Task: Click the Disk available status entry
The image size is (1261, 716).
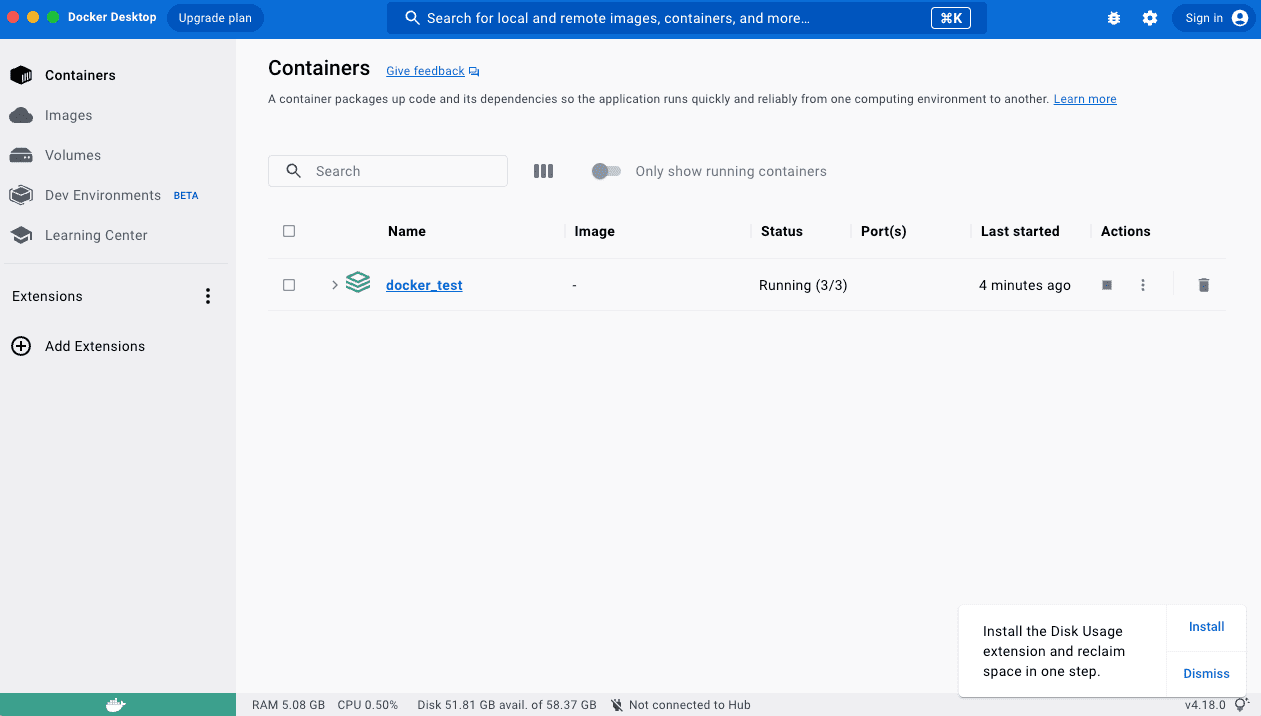Action: (507, 705)
